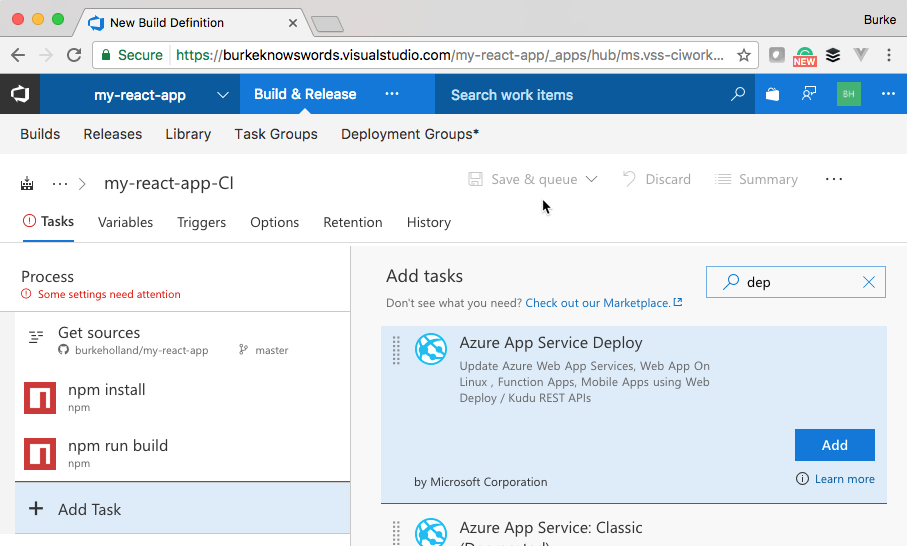Image resolution: width=907 pixels, height=546 pixels.
Task: Expand the Save & queue dropdown
Action: (591, 180)
